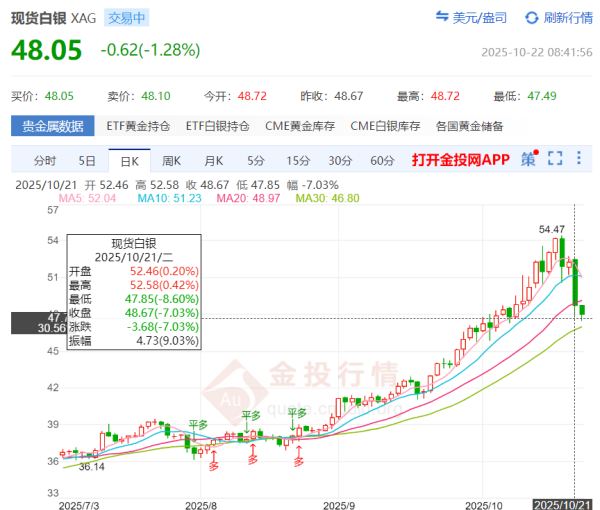This screenshot has height=510, width=600.
Task: Open ETF白银持仓 silver holdings link
Action: [x=217, y=127]
